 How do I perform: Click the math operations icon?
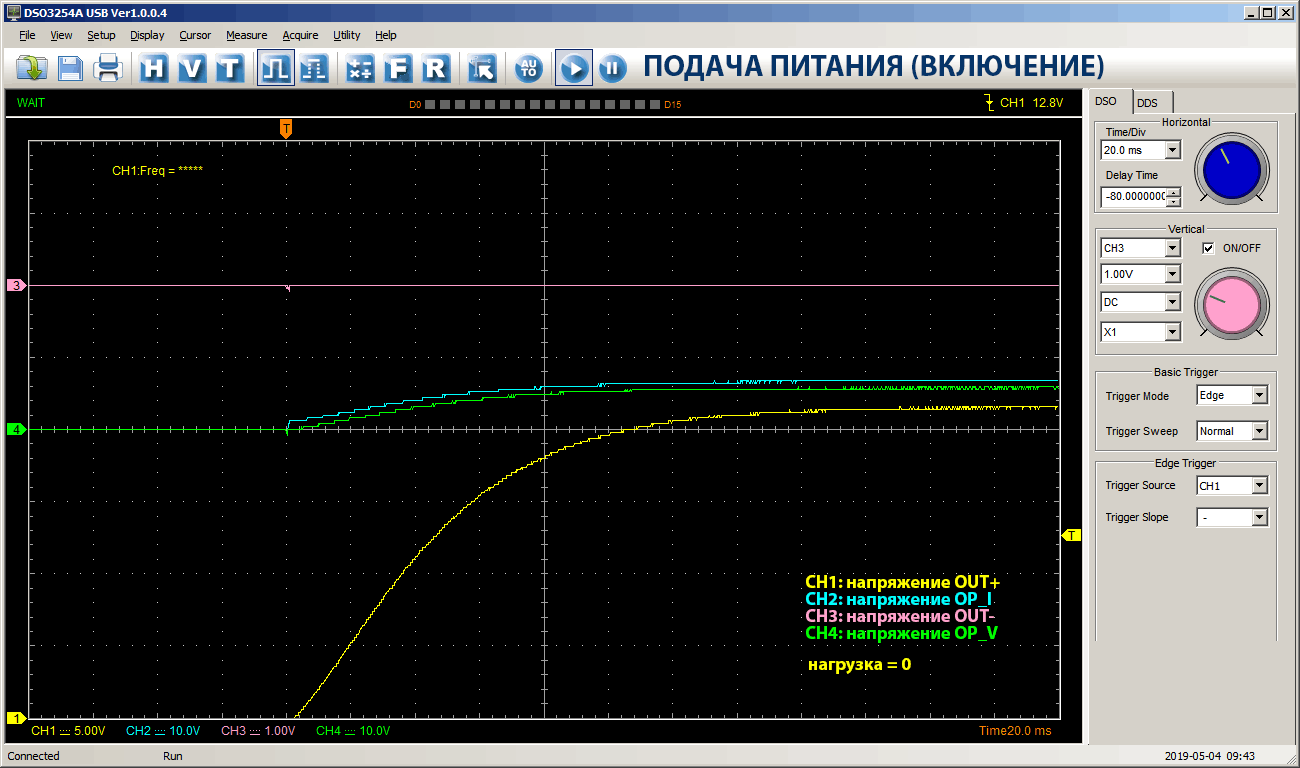(360, 68)
